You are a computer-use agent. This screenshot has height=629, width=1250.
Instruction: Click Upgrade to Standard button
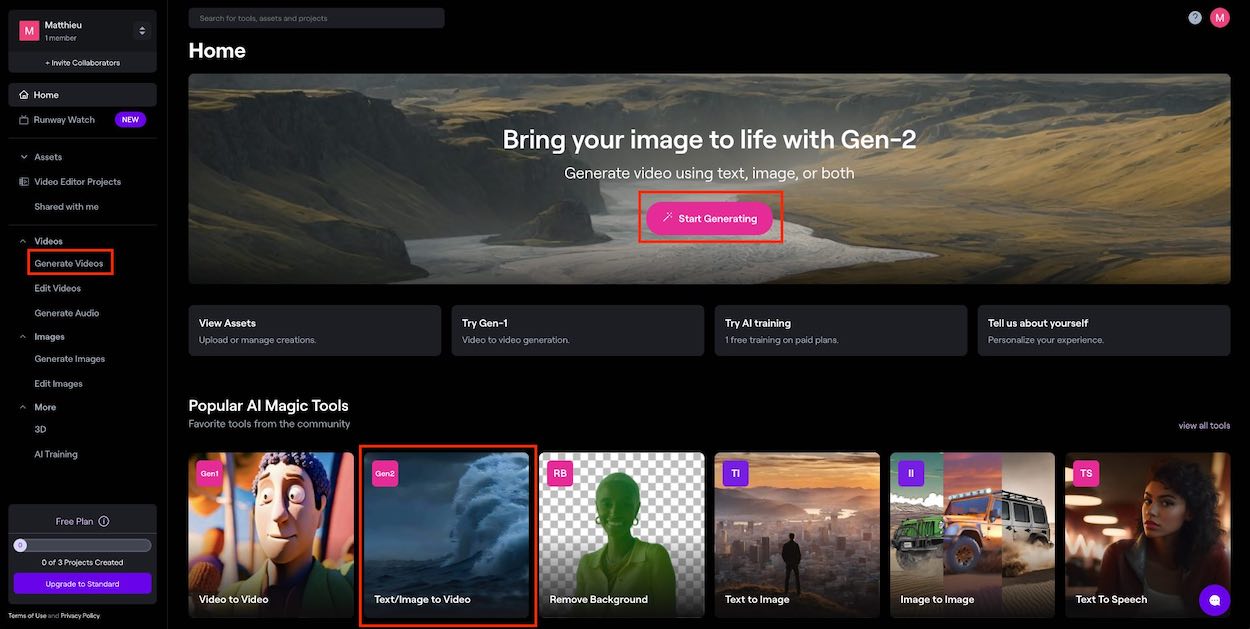(x=82, y=584)
